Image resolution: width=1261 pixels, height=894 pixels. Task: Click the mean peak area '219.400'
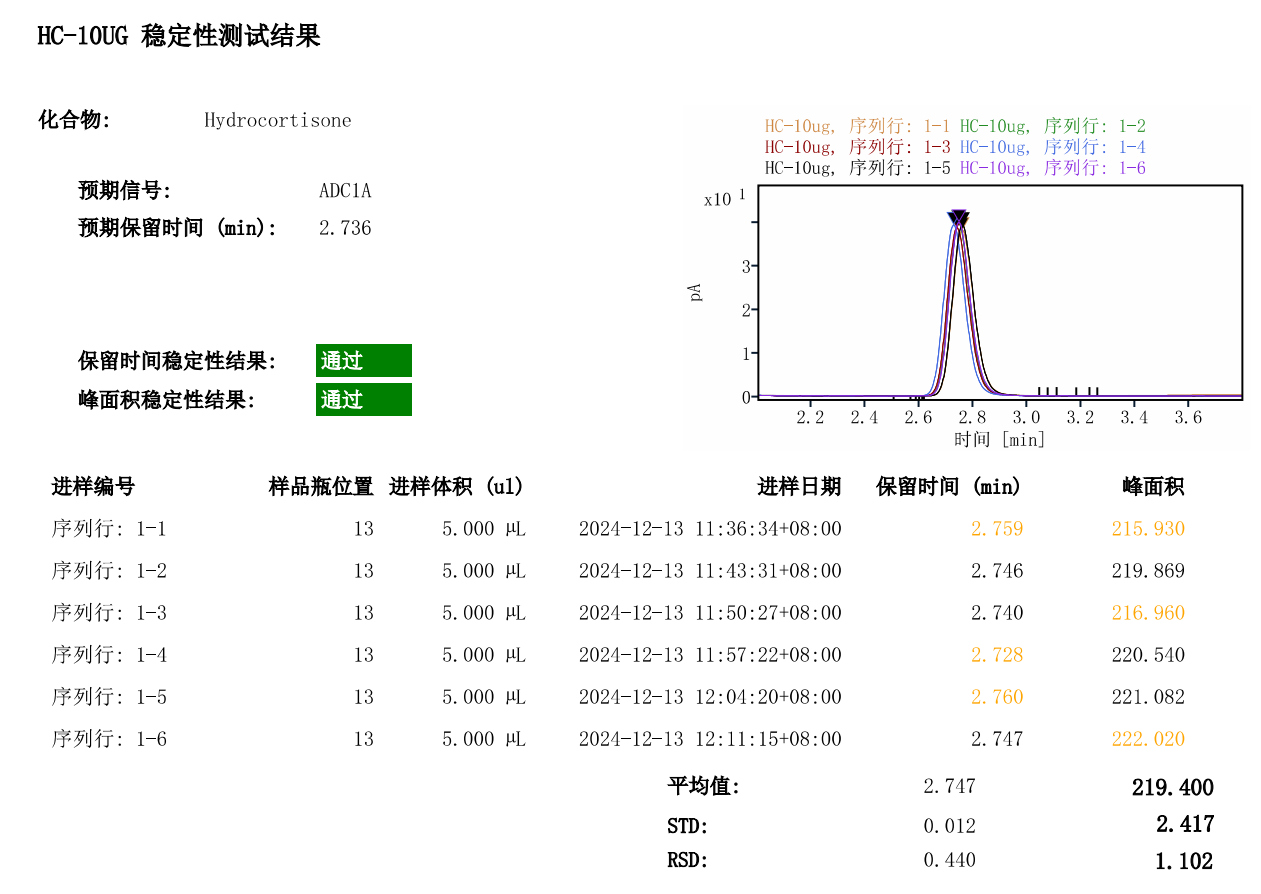(x=1173, y=788)
